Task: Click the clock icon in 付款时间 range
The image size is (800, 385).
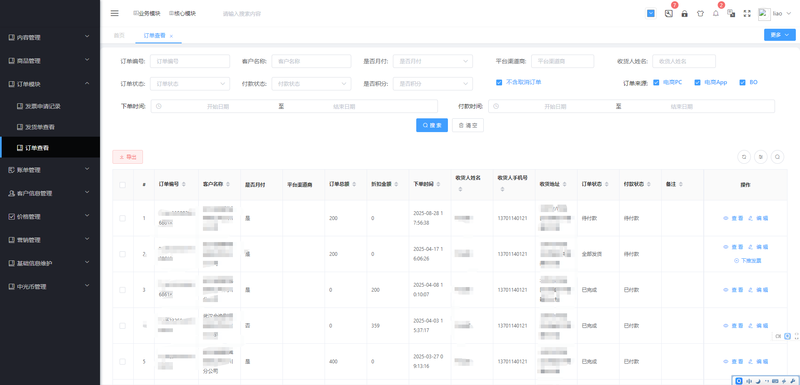Action: click(496, 106)
